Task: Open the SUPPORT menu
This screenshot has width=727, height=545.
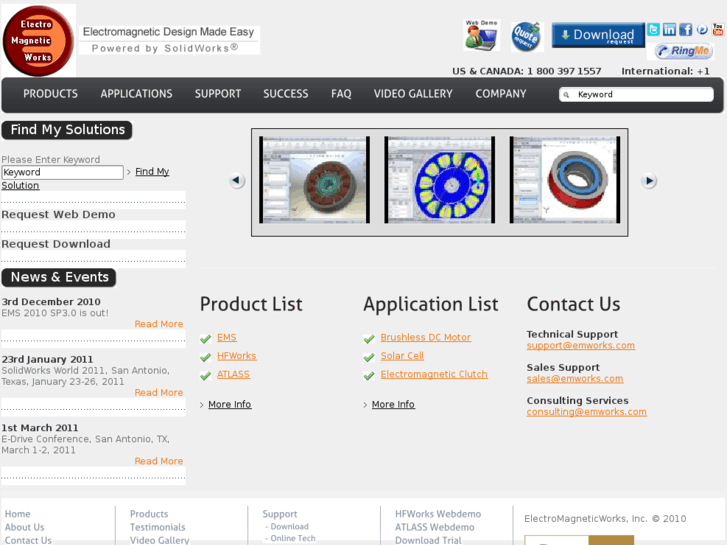Action: coord(218,94)
